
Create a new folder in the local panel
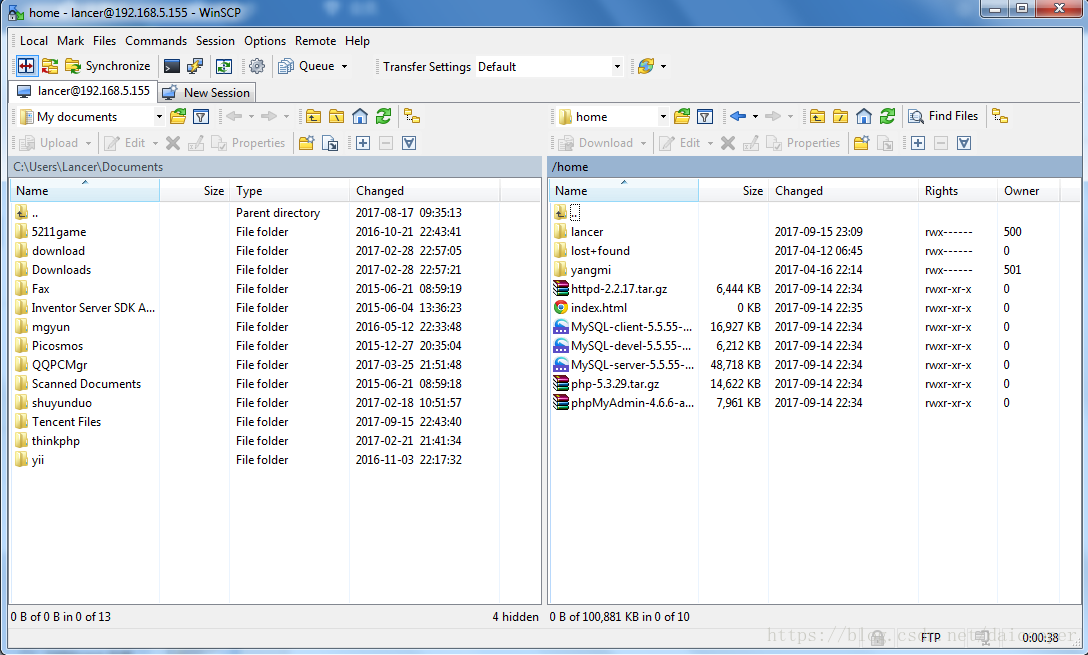click(x=306, y=143)
